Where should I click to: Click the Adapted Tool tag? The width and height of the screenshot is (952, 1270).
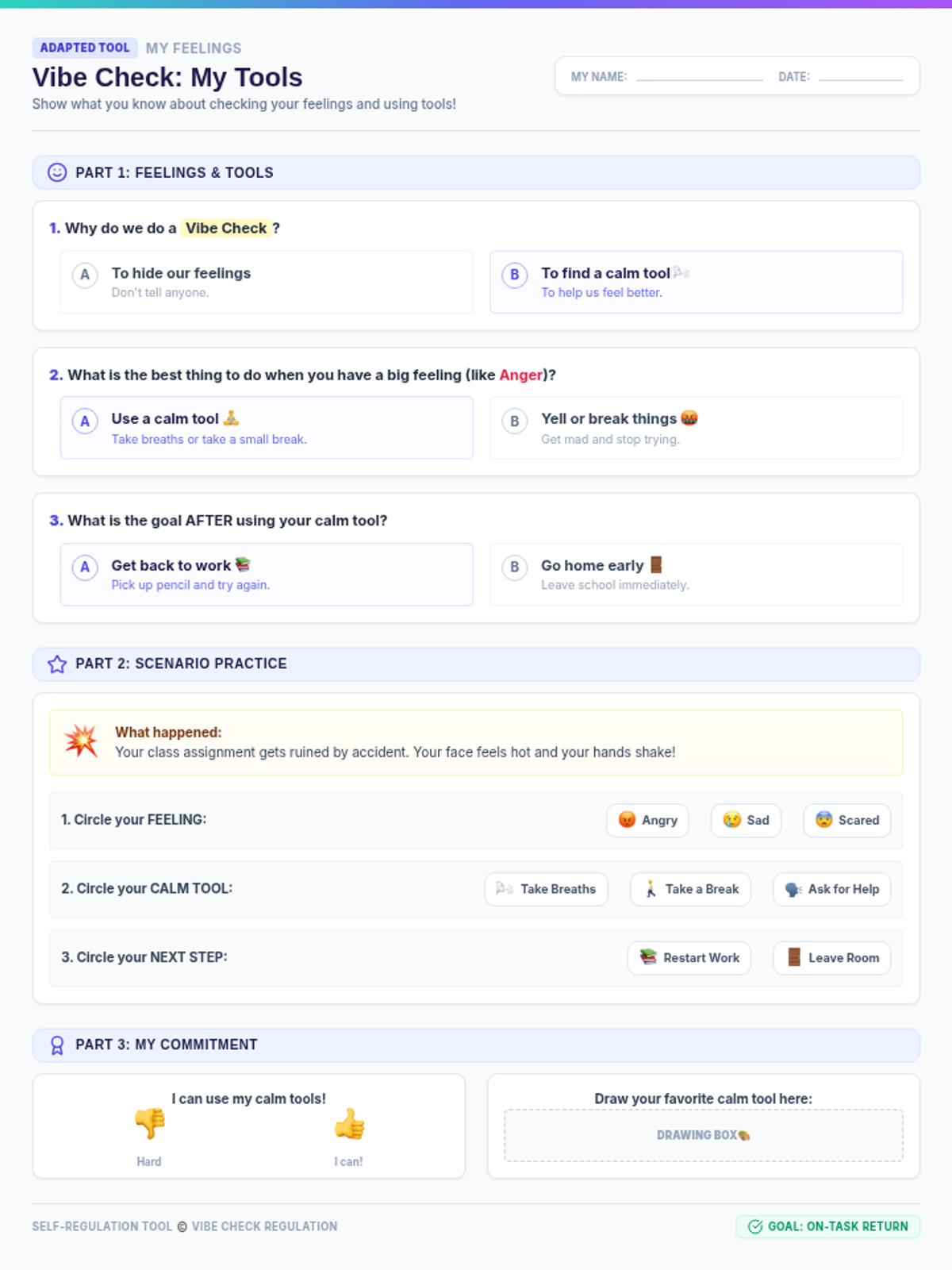[85, 48]
